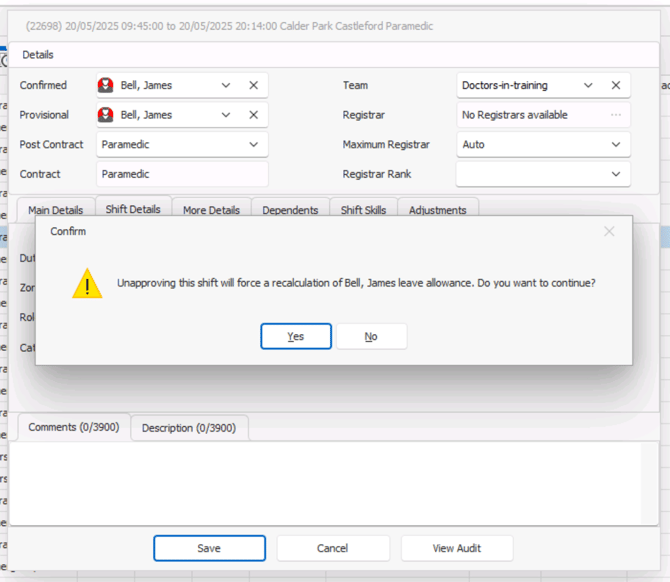
Task: Clear the Team field with X icon
Action: pos(616,86)
